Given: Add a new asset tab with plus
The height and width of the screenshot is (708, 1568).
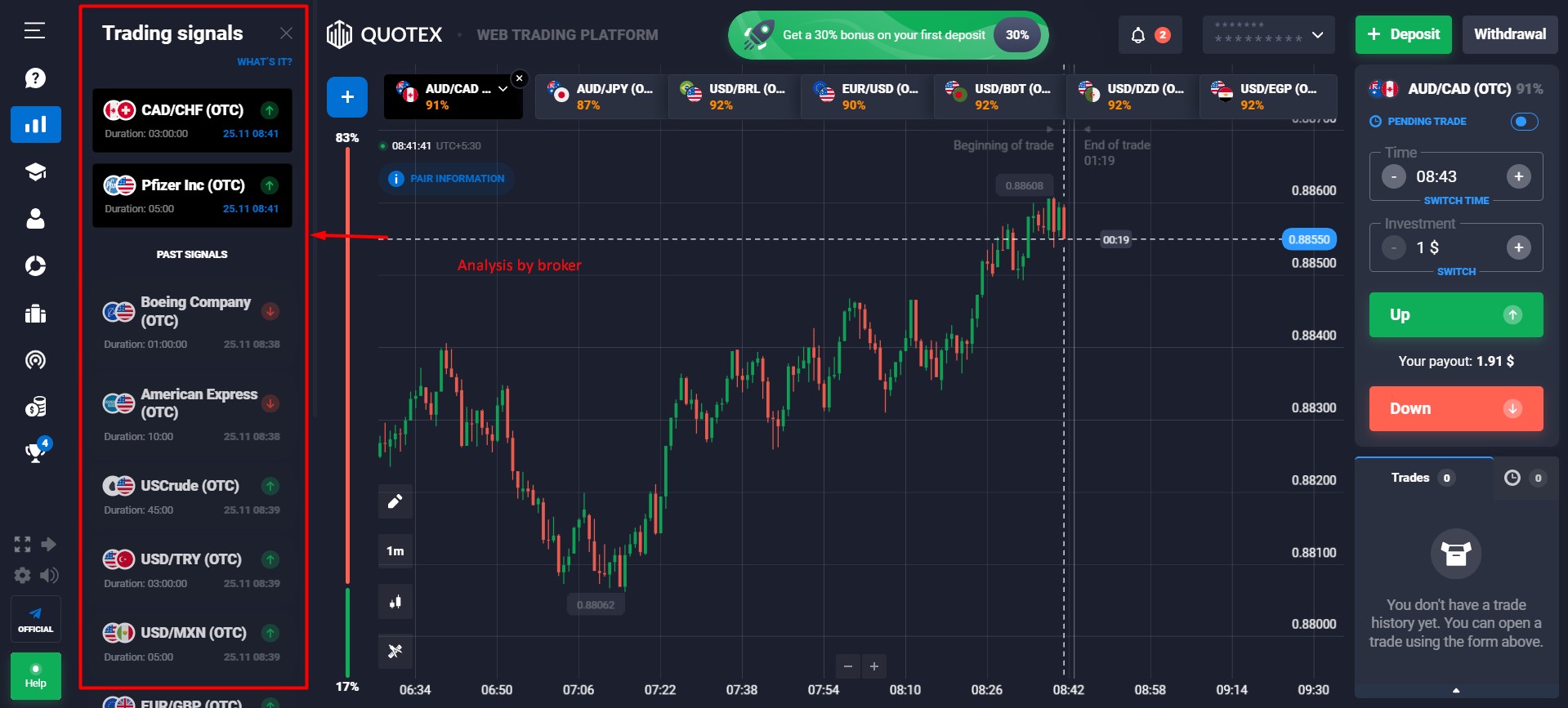Looking at the screenshot, I should [347, 97].
